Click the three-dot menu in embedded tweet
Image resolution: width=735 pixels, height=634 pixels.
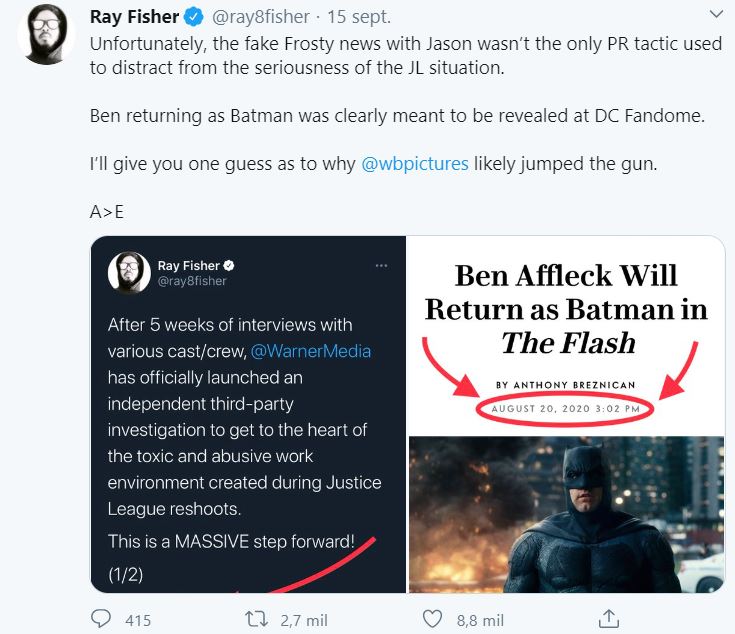[381, 266]
